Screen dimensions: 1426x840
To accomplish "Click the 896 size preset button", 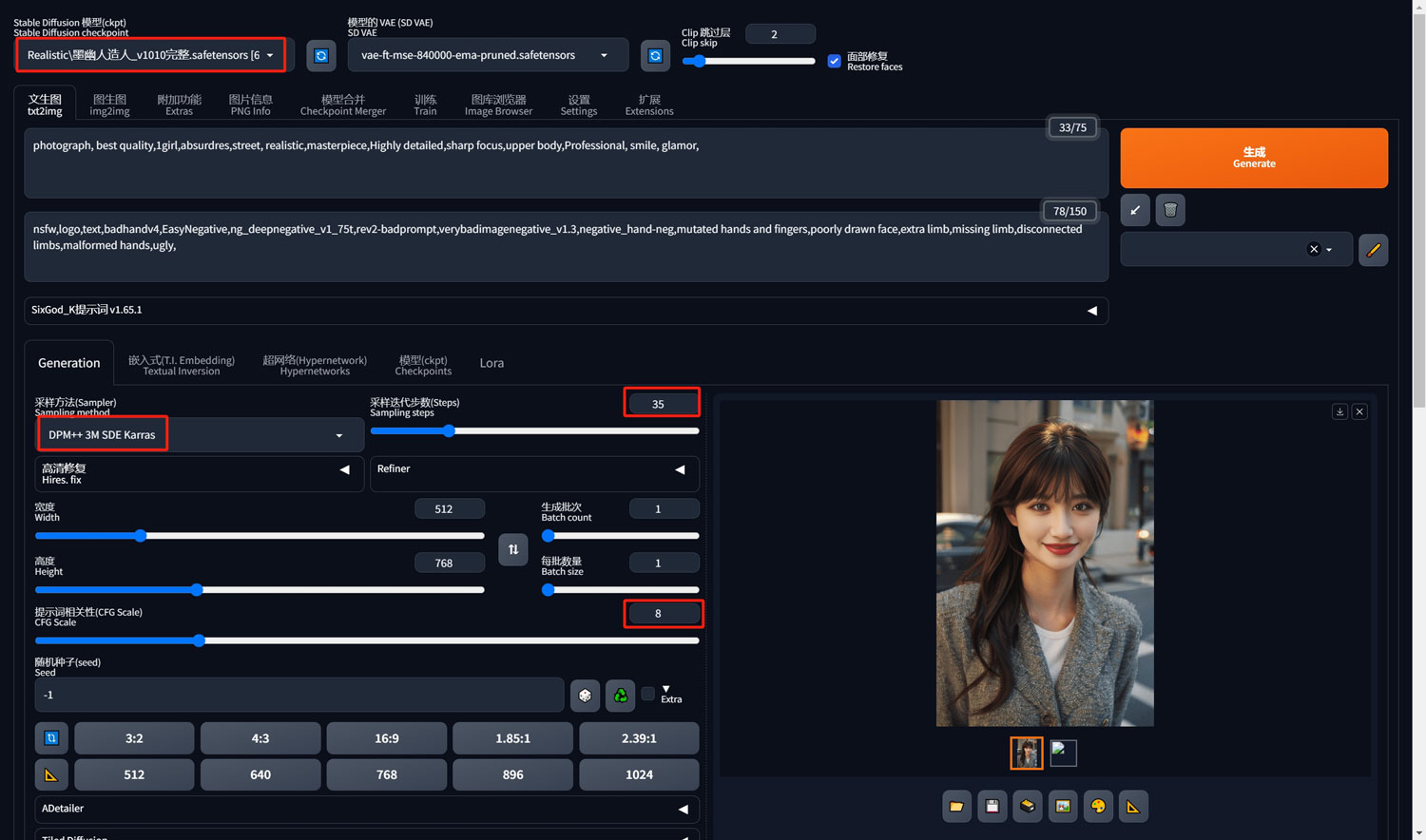I will (512, 775).
